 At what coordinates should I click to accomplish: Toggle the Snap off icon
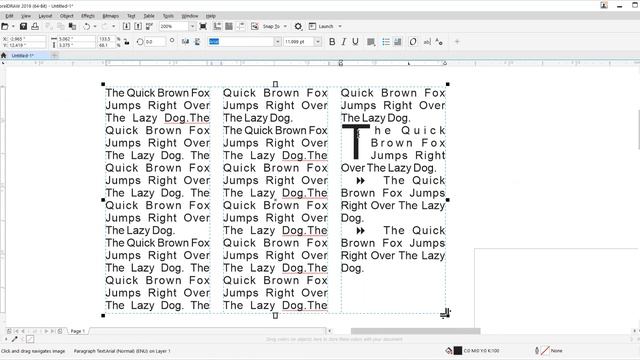coord(255,27)
